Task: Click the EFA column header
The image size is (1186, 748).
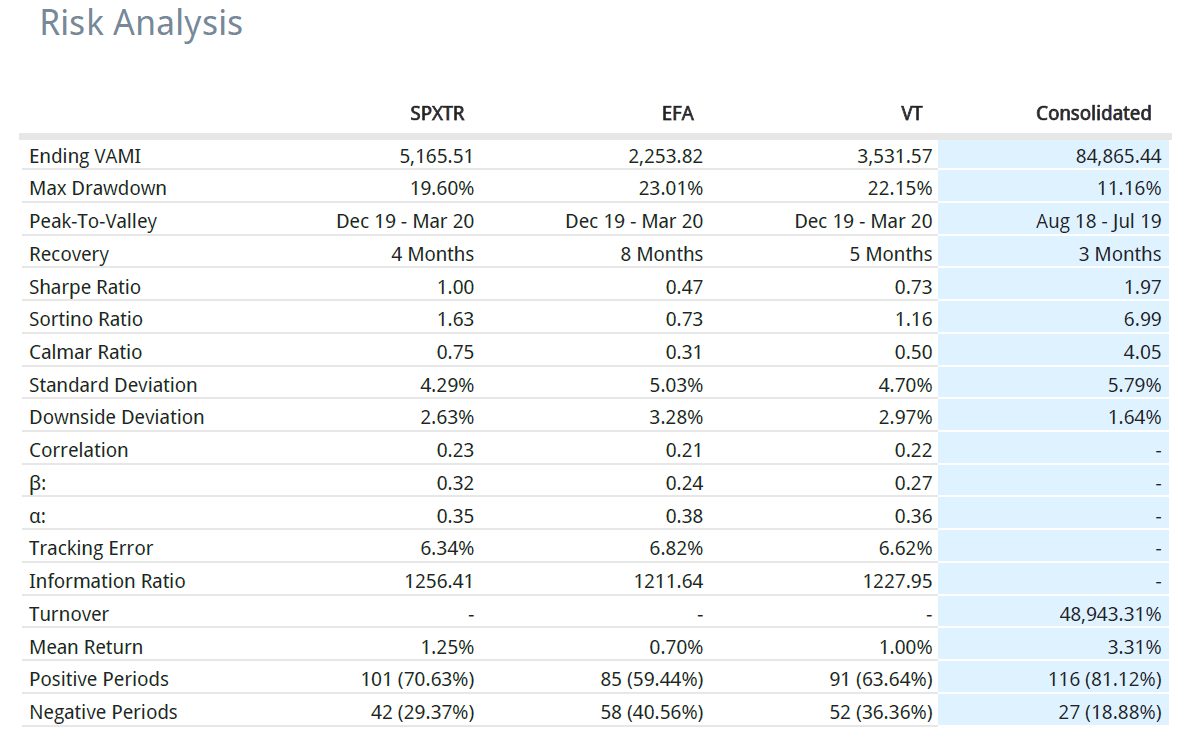Action: pyautogui.click(x=677, y=113)
